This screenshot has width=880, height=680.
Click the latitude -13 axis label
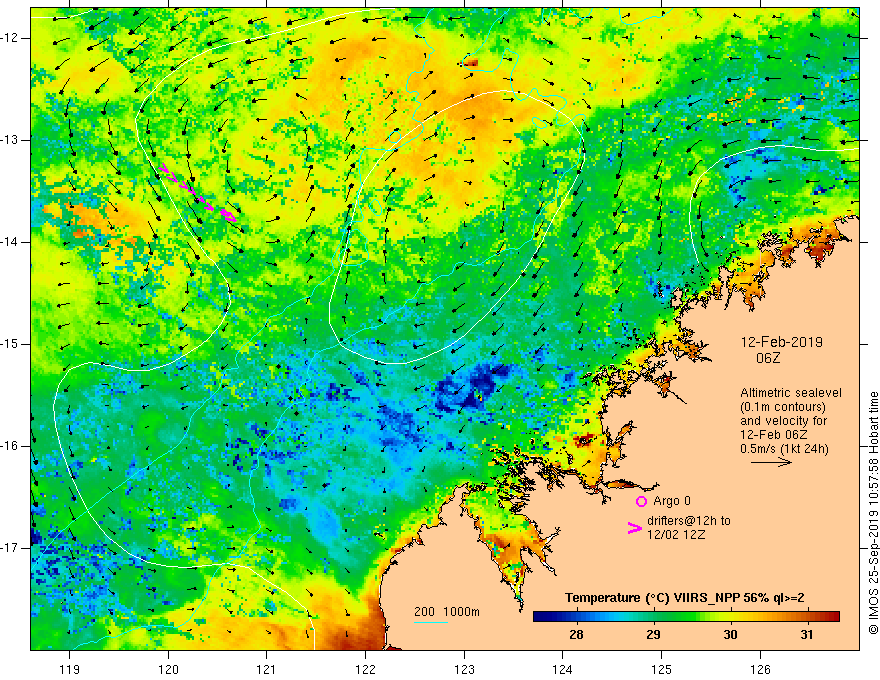(x=10, y=140)
